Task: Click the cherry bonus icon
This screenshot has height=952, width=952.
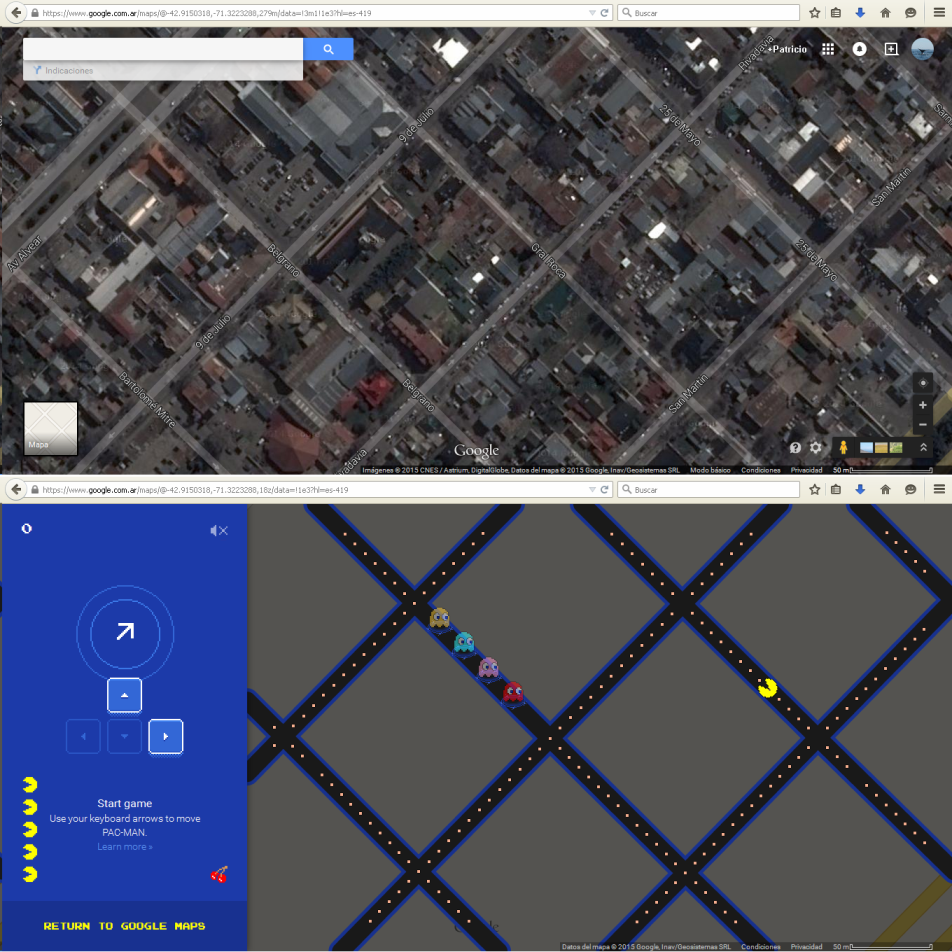Action: 219,874
